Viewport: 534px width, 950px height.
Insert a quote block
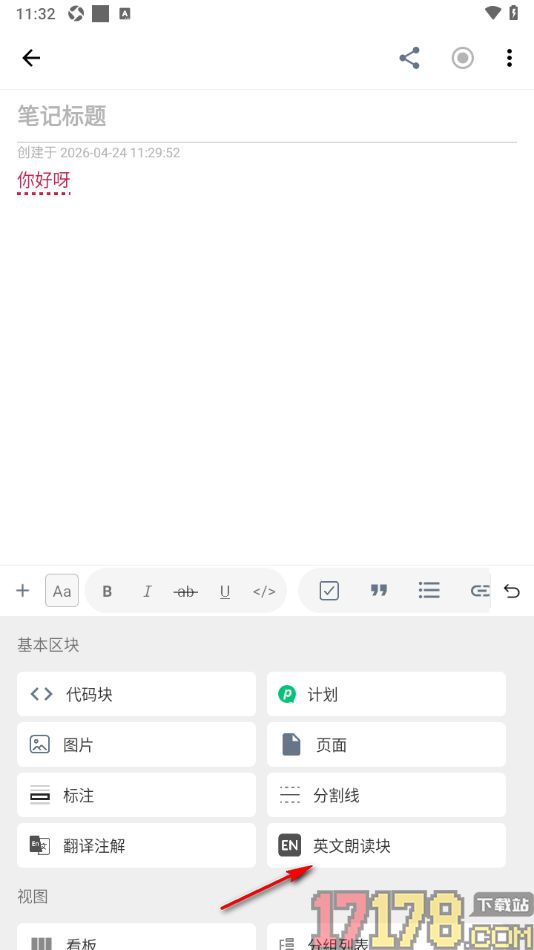click(379, 590)
